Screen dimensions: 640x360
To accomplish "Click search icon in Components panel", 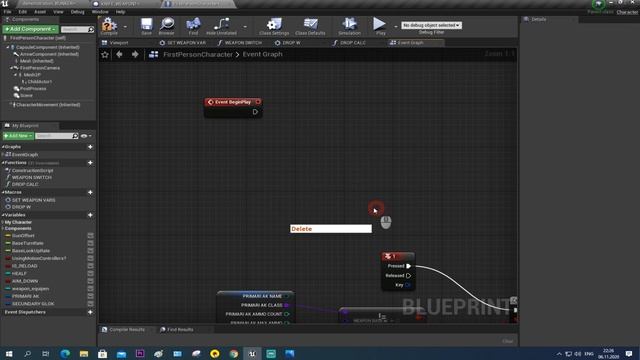I will click(91, 29).
